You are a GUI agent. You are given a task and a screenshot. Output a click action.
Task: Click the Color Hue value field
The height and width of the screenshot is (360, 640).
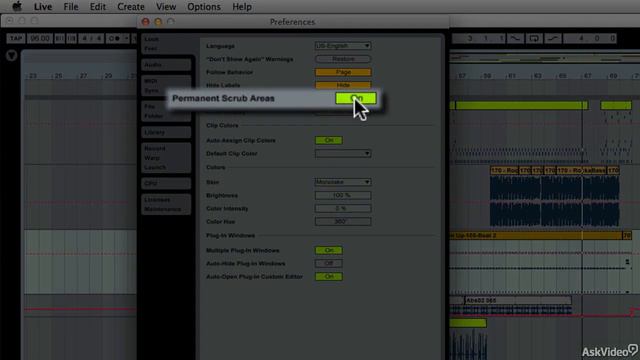[343, 221]
